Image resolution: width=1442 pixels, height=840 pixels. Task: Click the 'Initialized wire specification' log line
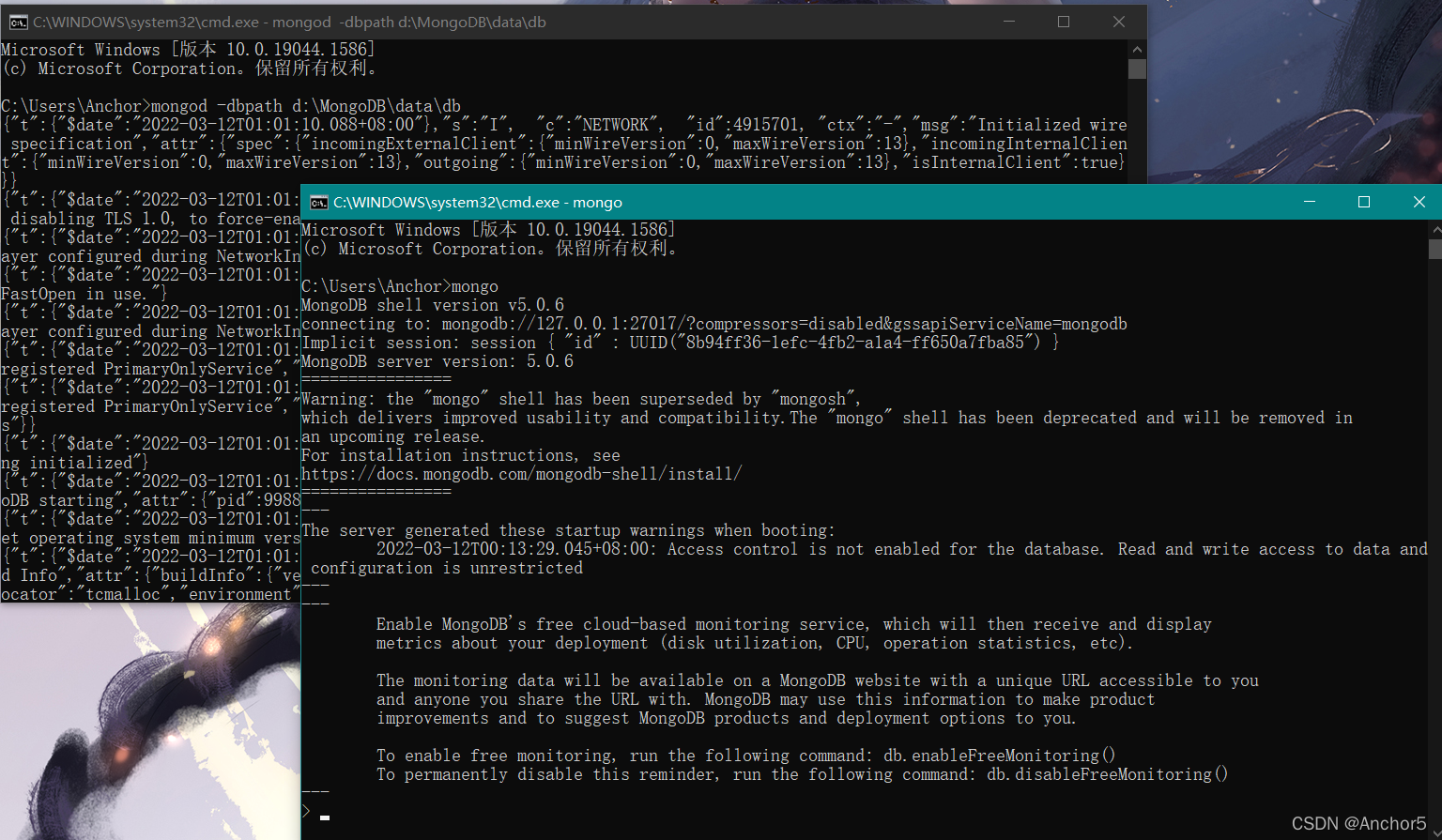[564, 153]
